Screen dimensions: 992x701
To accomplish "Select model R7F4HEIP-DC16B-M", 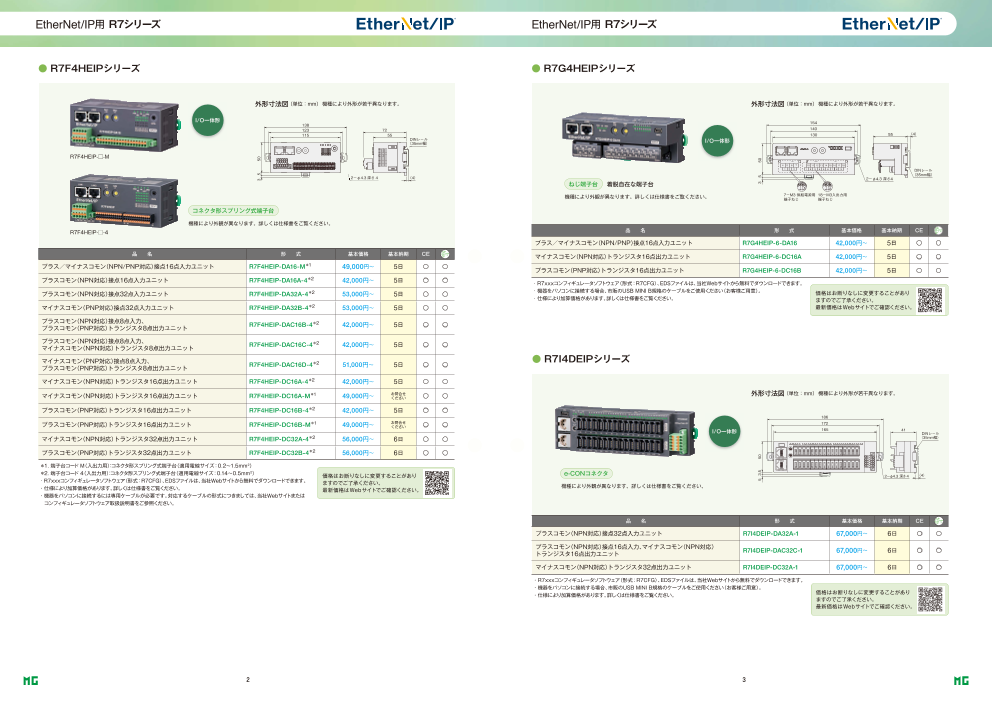I will (282, 425).
